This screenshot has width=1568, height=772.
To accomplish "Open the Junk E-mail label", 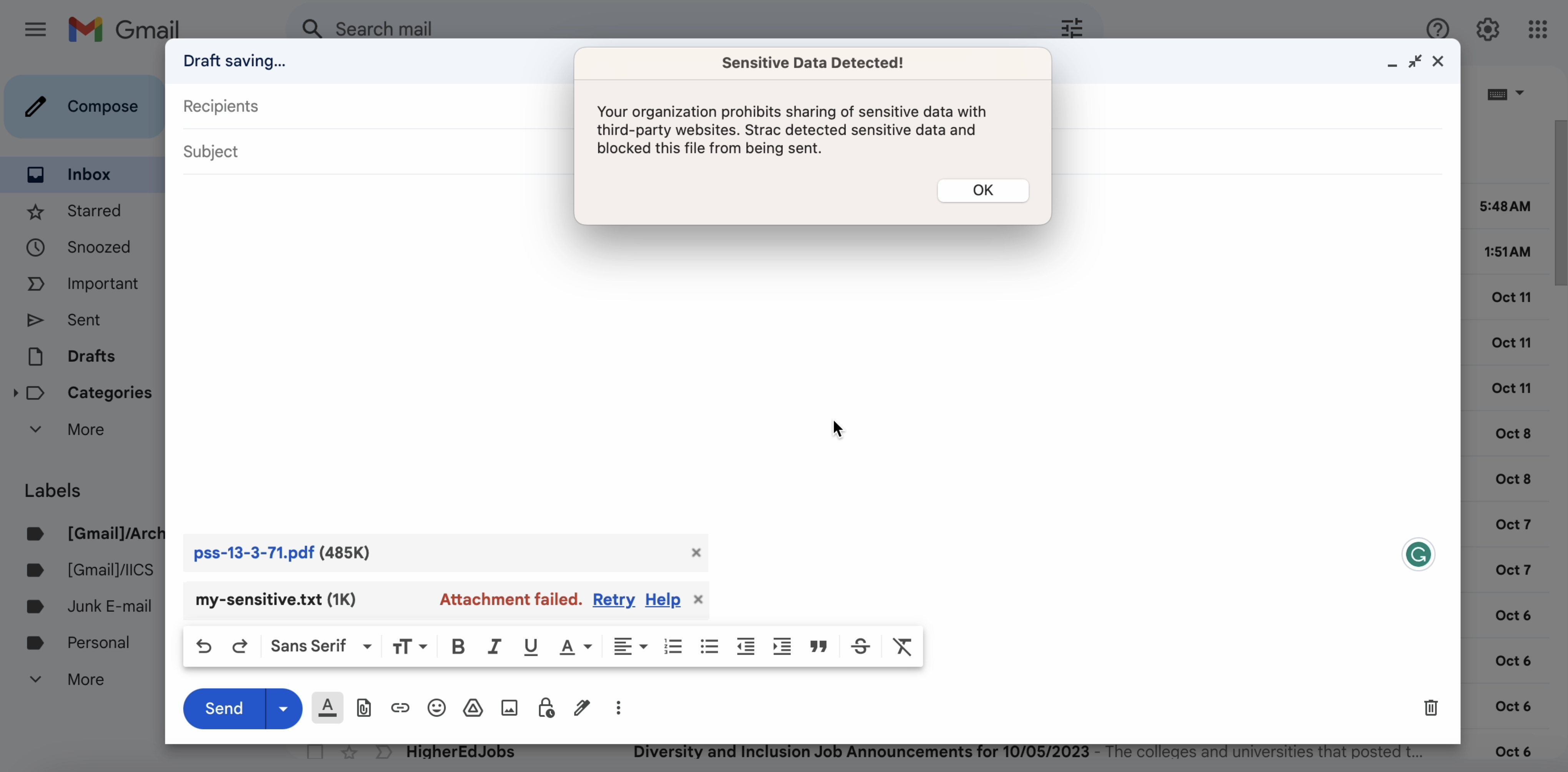I will point(108,606).
